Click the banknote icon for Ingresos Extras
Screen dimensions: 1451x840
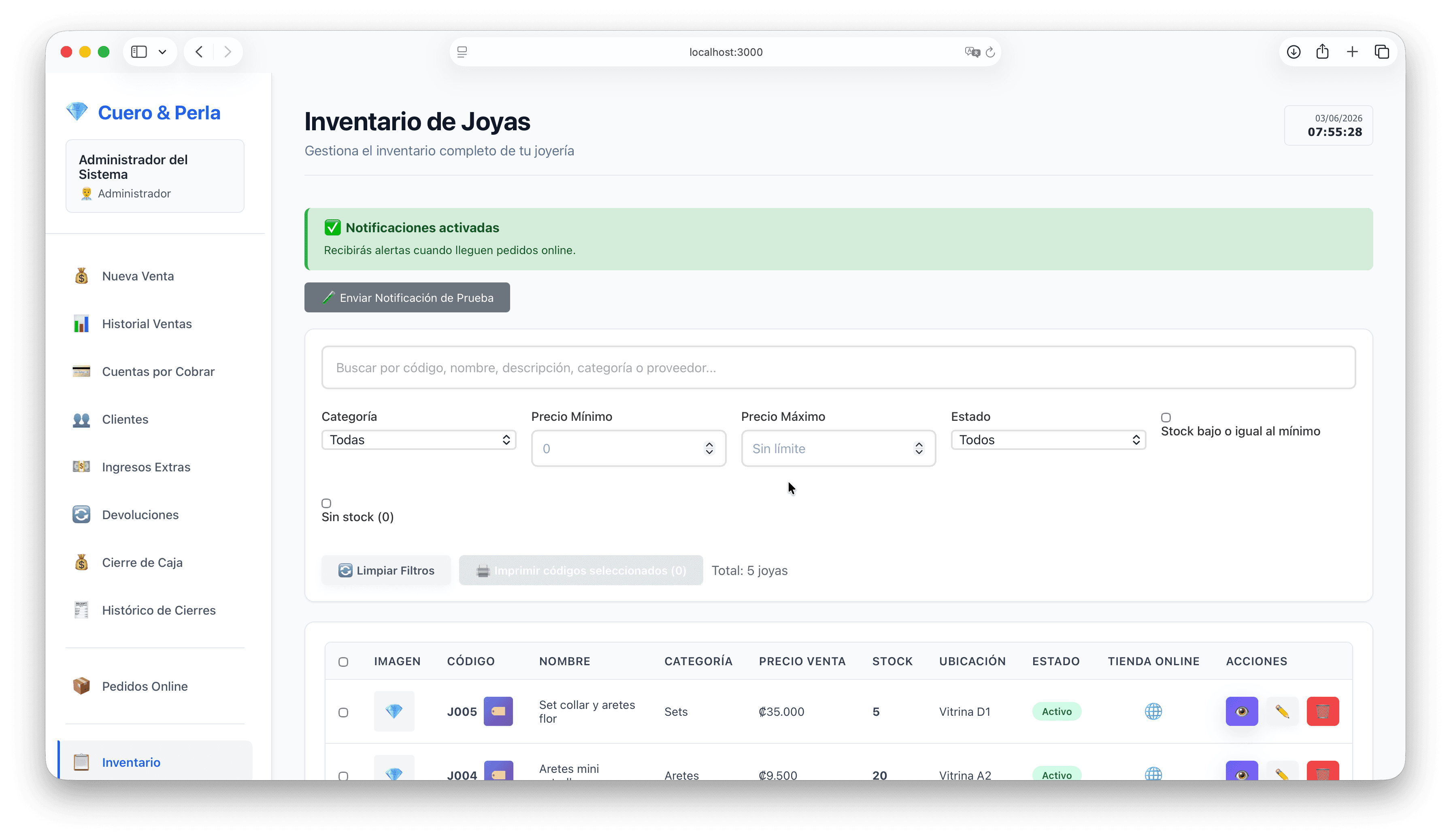coord(81,467)
